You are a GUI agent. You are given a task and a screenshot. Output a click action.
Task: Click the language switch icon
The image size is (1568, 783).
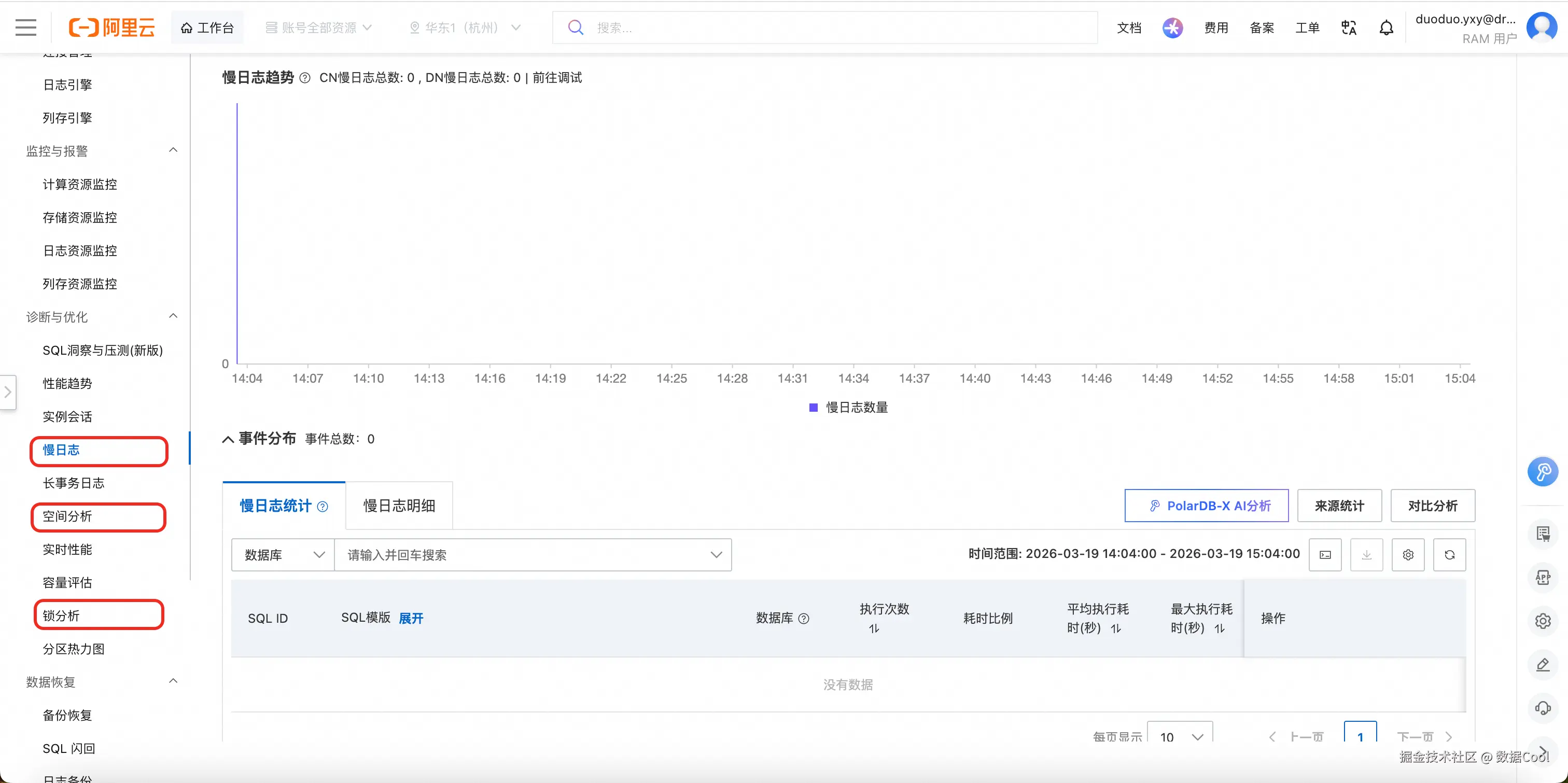1348,27
